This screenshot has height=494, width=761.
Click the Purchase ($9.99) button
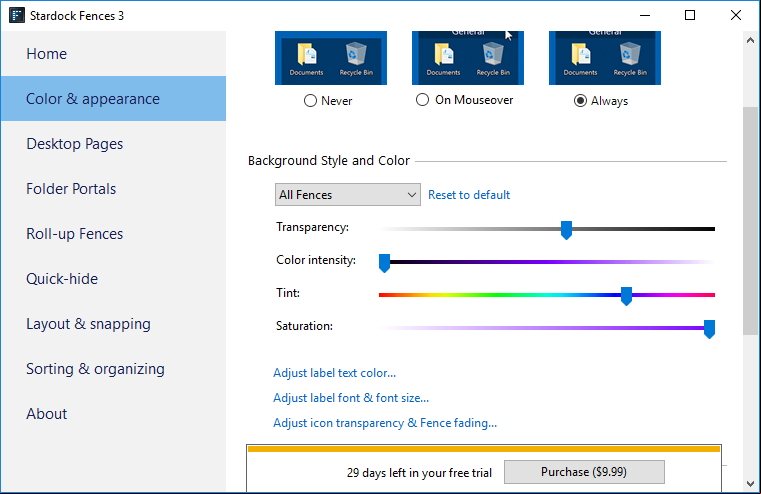tap(584, 472)
